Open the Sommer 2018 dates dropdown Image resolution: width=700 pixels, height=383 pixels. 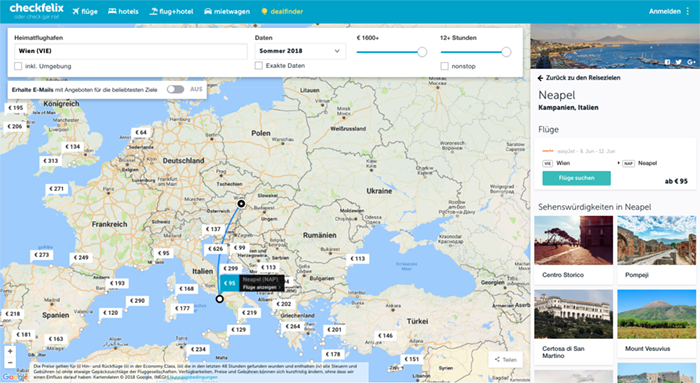coord(300,51)
